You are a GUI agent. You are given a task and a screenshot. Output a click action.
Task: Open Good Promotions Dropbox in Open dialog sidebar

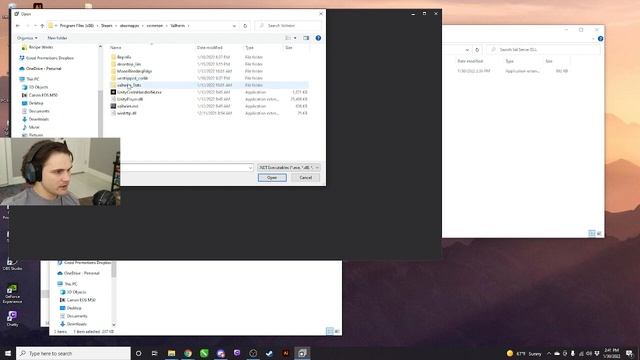[50, 58]
